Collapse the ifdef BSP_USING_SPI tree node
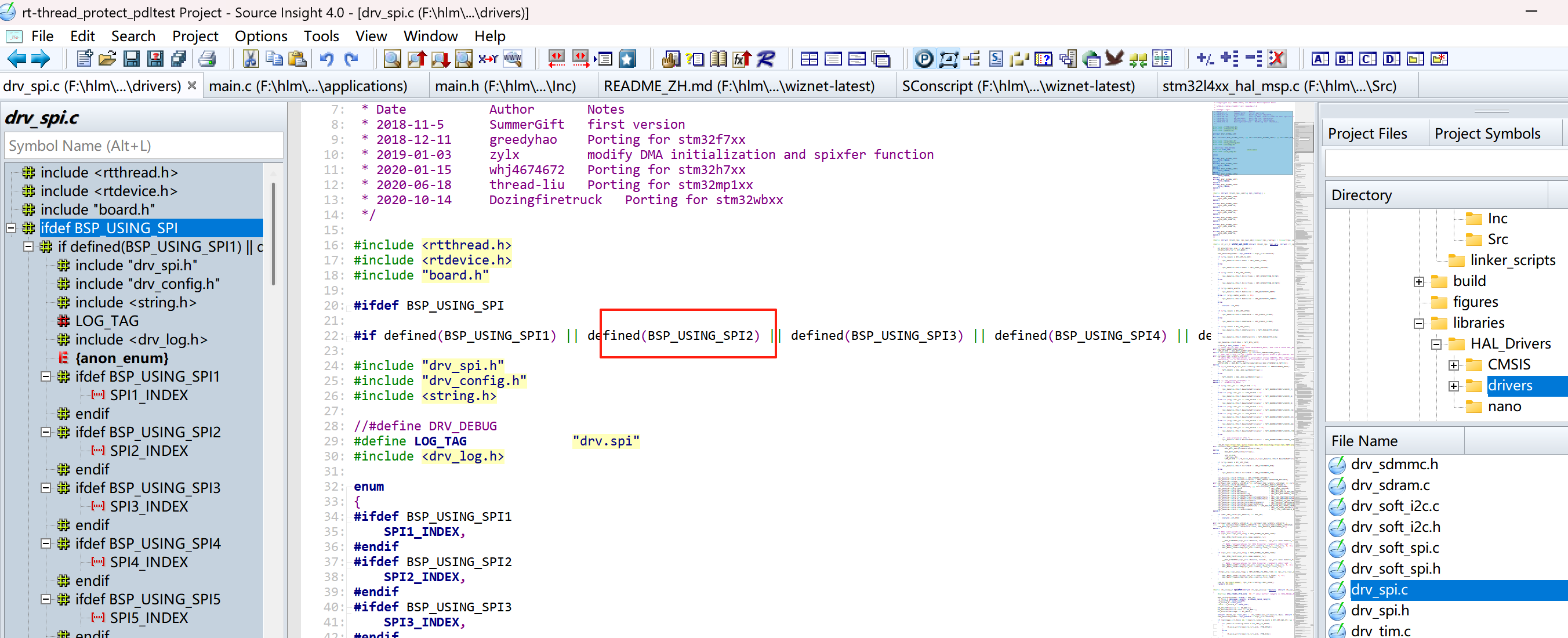The image size is (1568, 638). (x=11, y=229)
